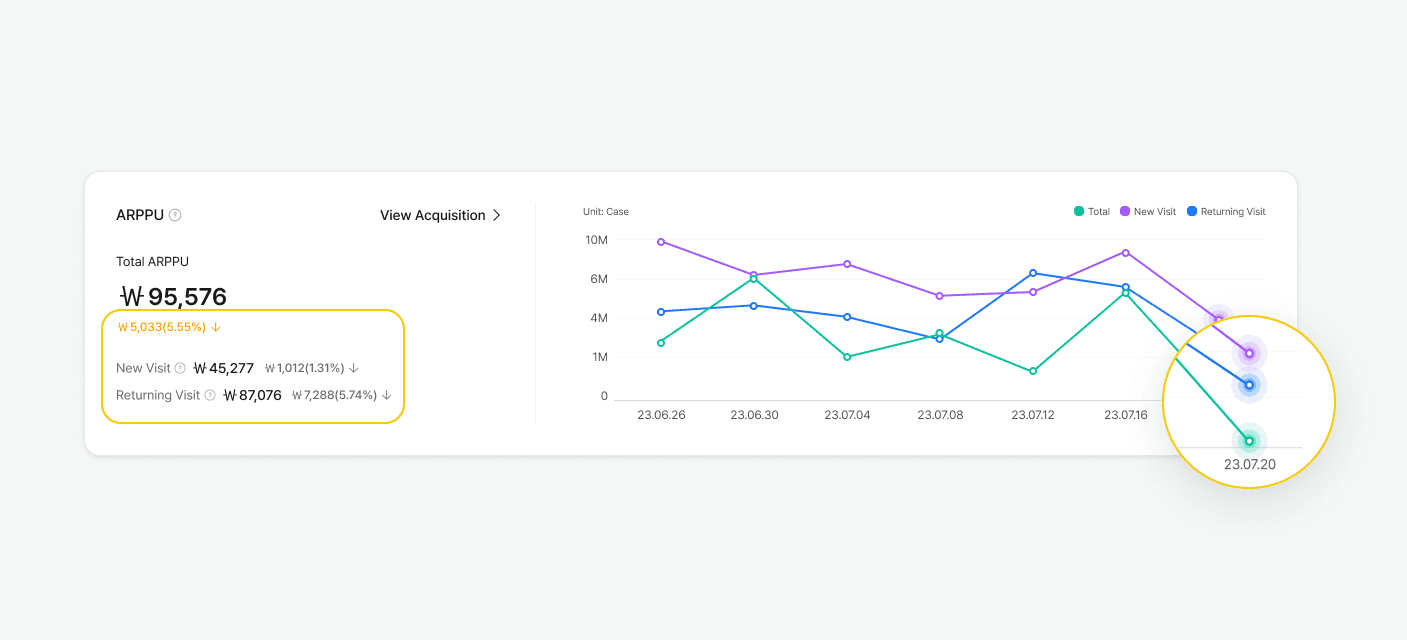Click the blue Returning Visit point at 23.07.04
Image resolution: width=1407 pixels, height=640 pixels.
[x=847, y=317]
